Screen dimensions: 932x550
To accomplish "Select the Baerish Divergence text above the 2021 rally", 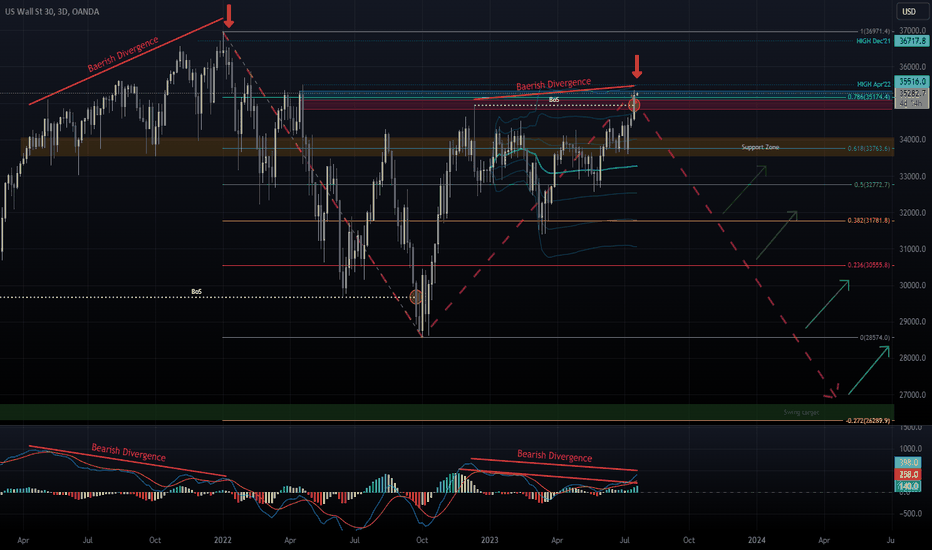I will (x=123, y=54).
